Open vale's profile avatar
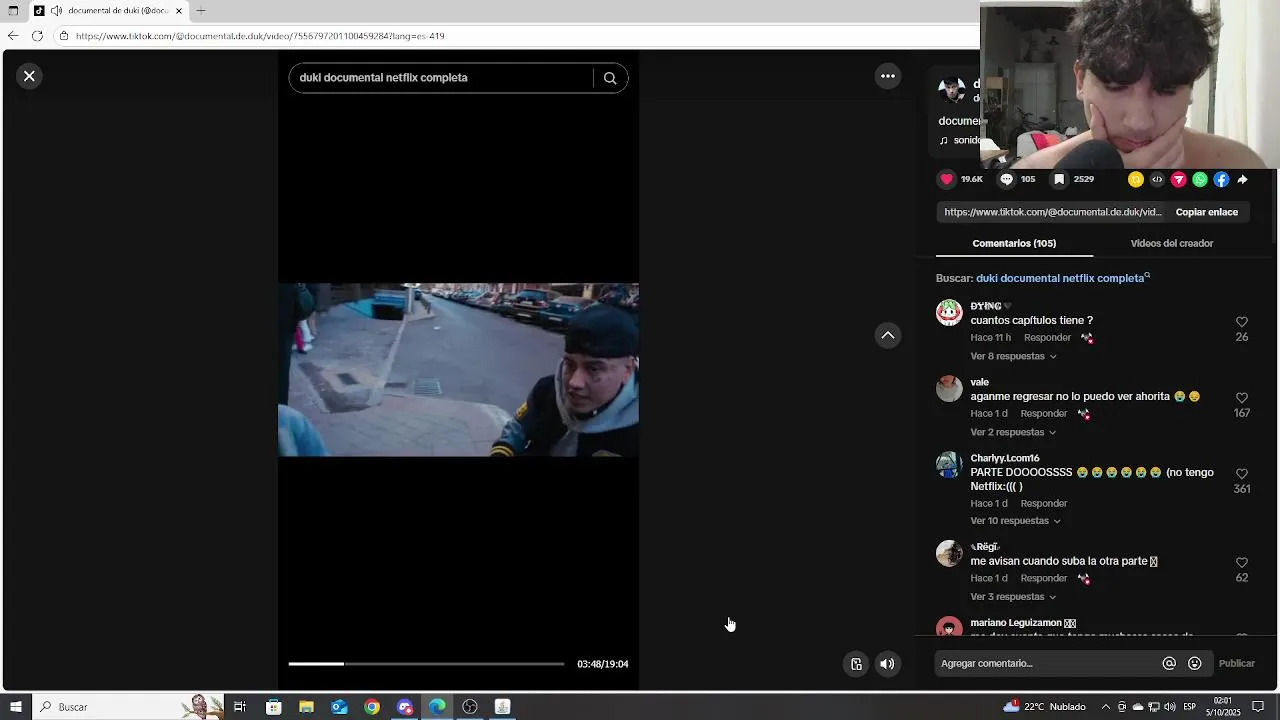The height and width of the screenshot is (720, 1280). tap(949, 388)
